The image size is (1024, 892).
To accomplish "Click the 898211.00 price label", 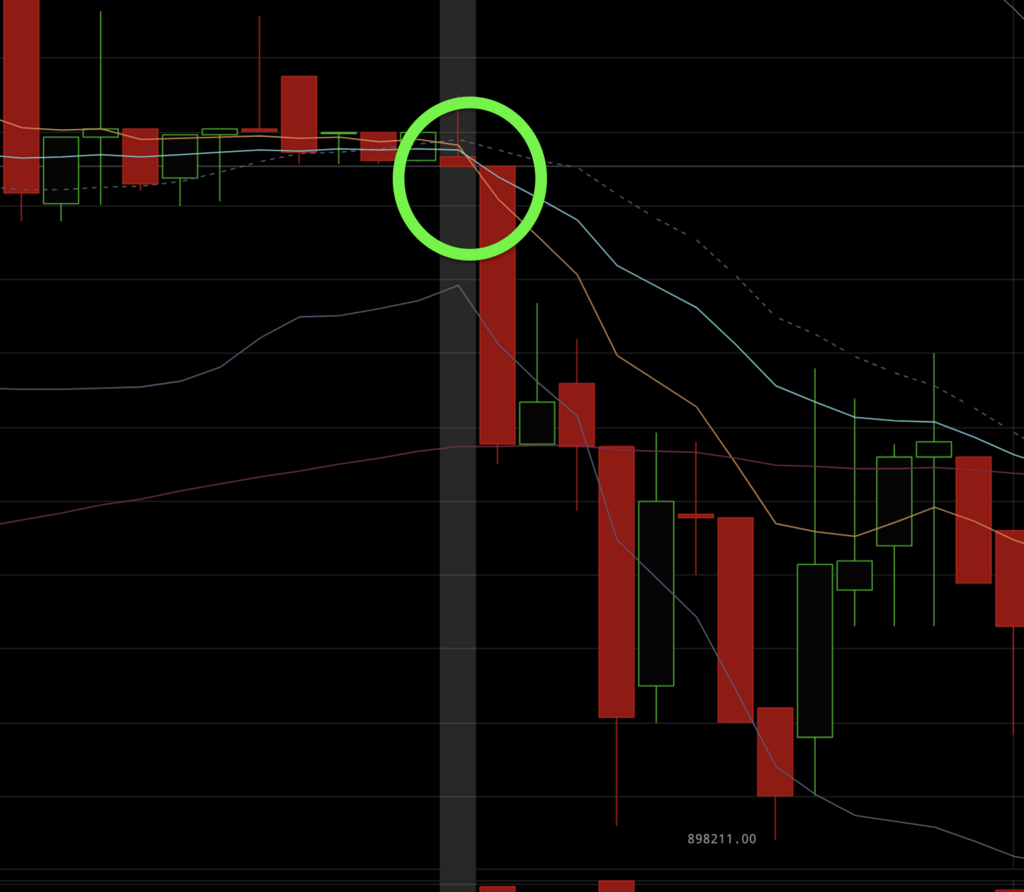I will click(722, 839).
